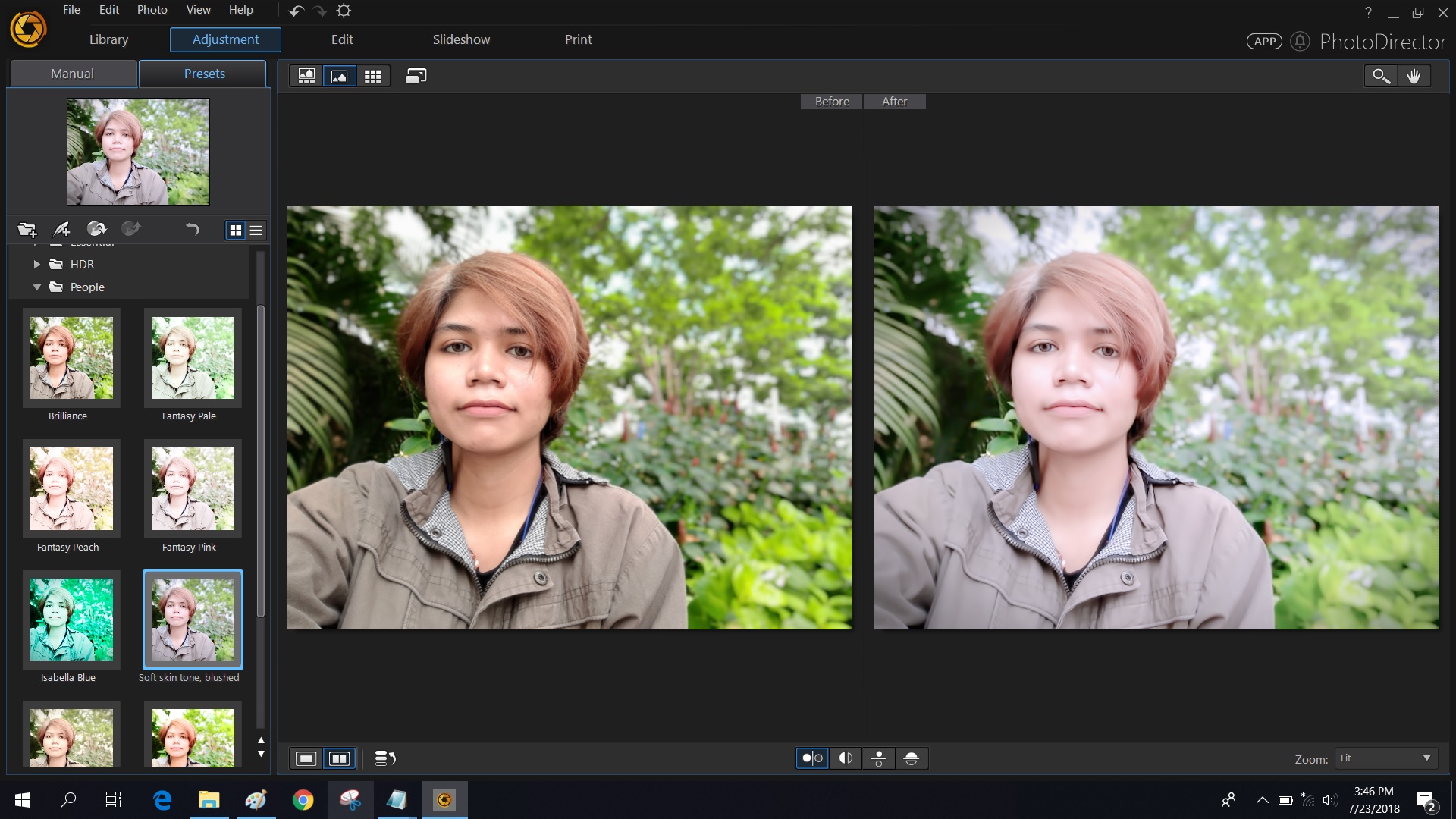This screenshot has height=819, width=1456.
Task: Apply the Fantasy Peach preset
Action: pyautogui.click(x=71, y=488)
